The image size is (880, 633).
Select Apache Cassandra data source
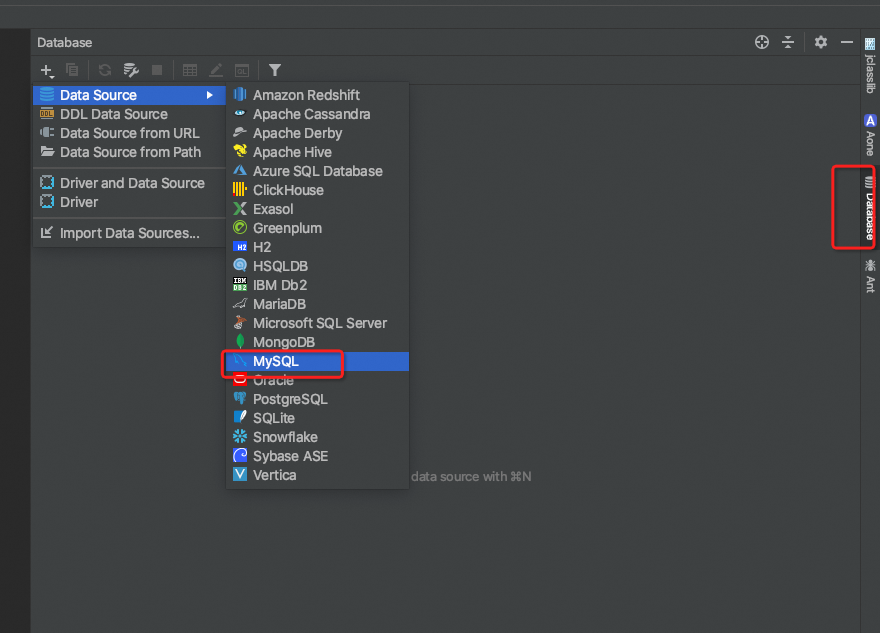(x=318, y=114)
